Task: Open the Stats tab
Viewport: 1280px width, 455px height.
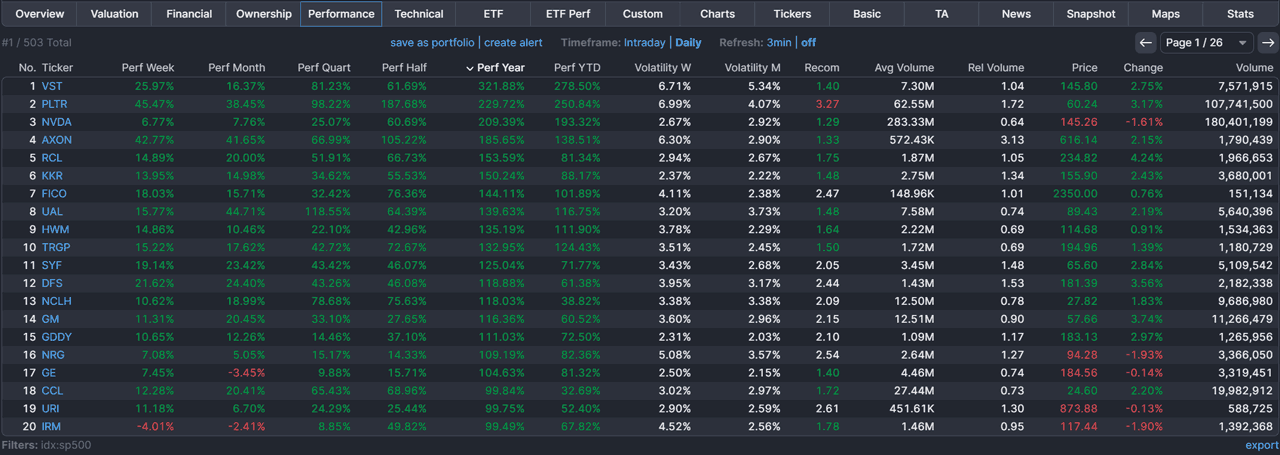Action: point(1241,14)
